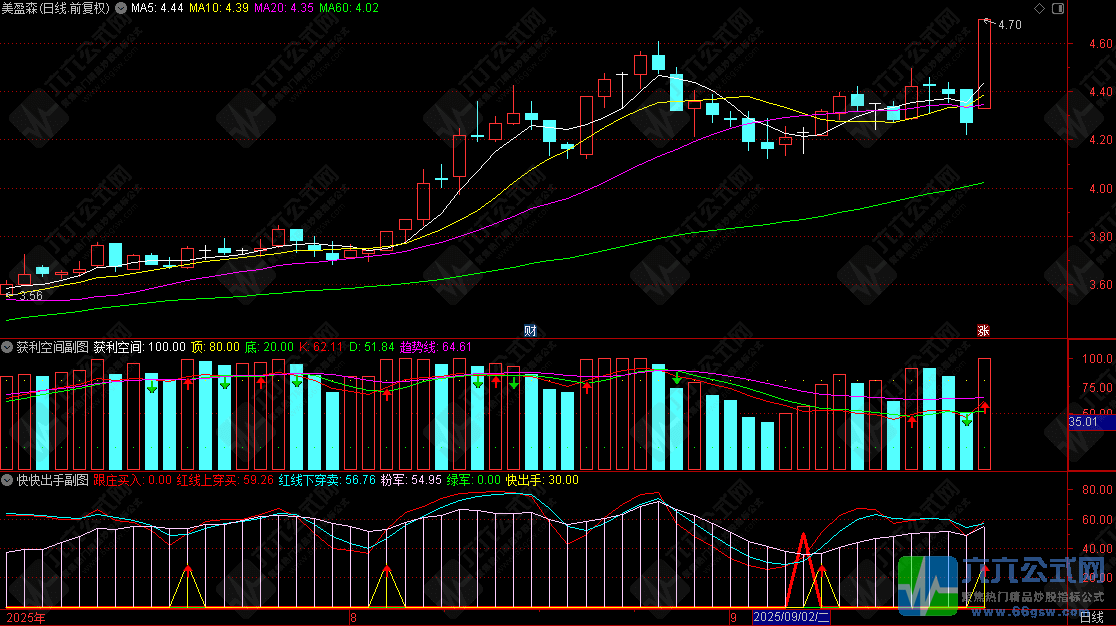Toggle the side panel layout icon
1116x626 pixels.
pyautogui.click(x=1058, y=9)
